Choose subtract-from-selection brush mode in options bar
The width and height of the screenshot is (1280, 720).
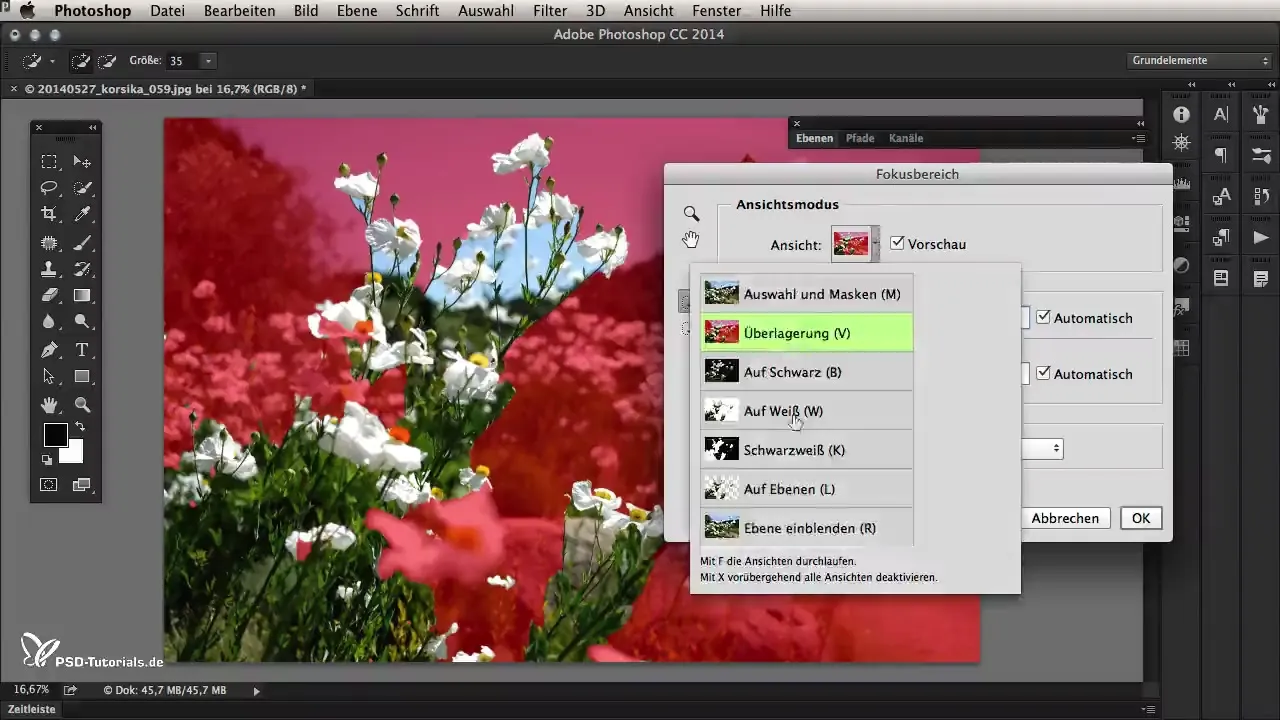[107, 61]
